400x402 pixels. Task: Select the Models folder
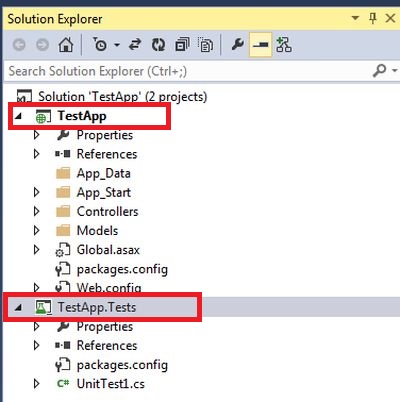tap(97, 231)
